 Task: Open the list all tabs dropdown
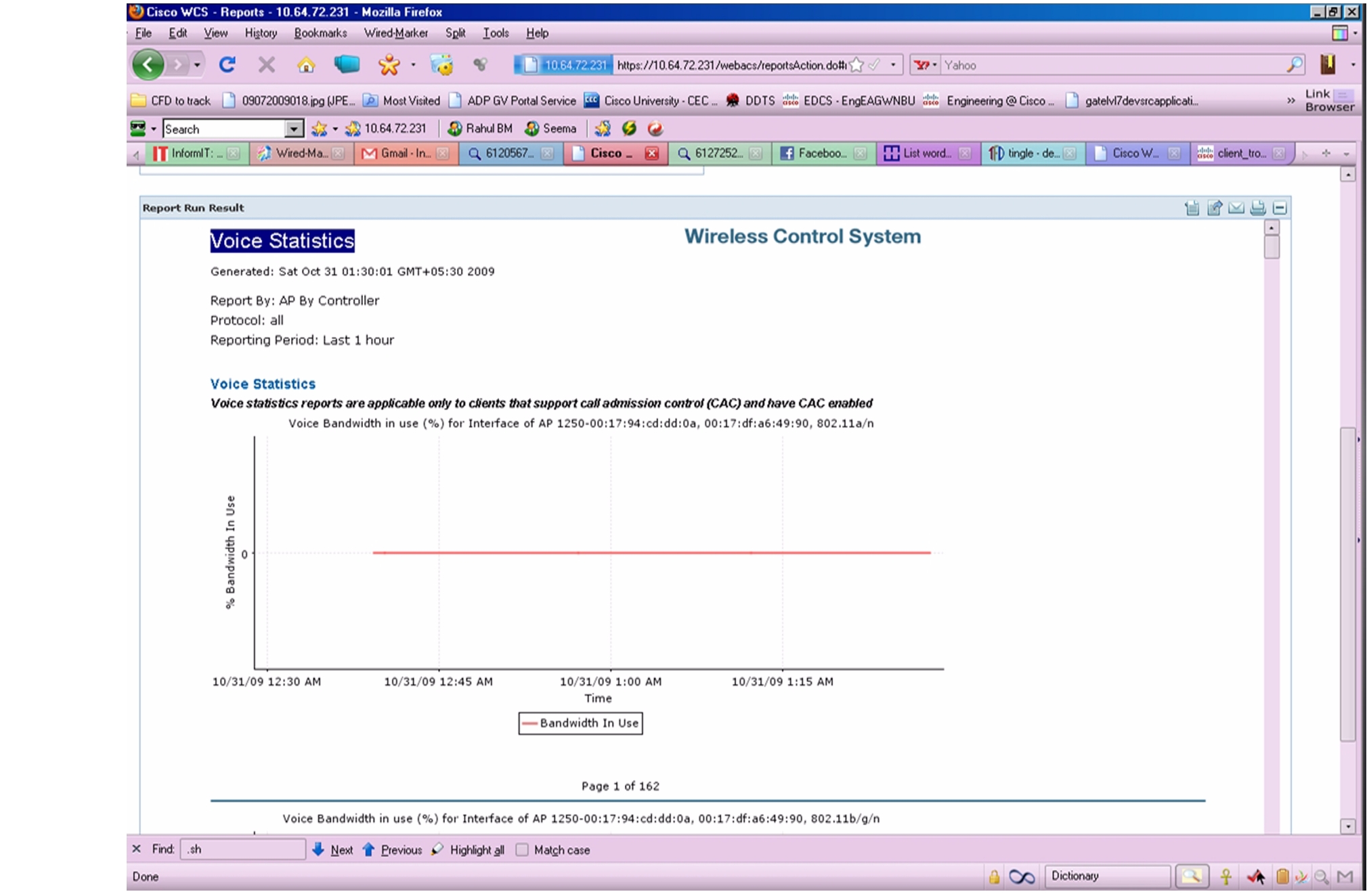[1346, 154]
